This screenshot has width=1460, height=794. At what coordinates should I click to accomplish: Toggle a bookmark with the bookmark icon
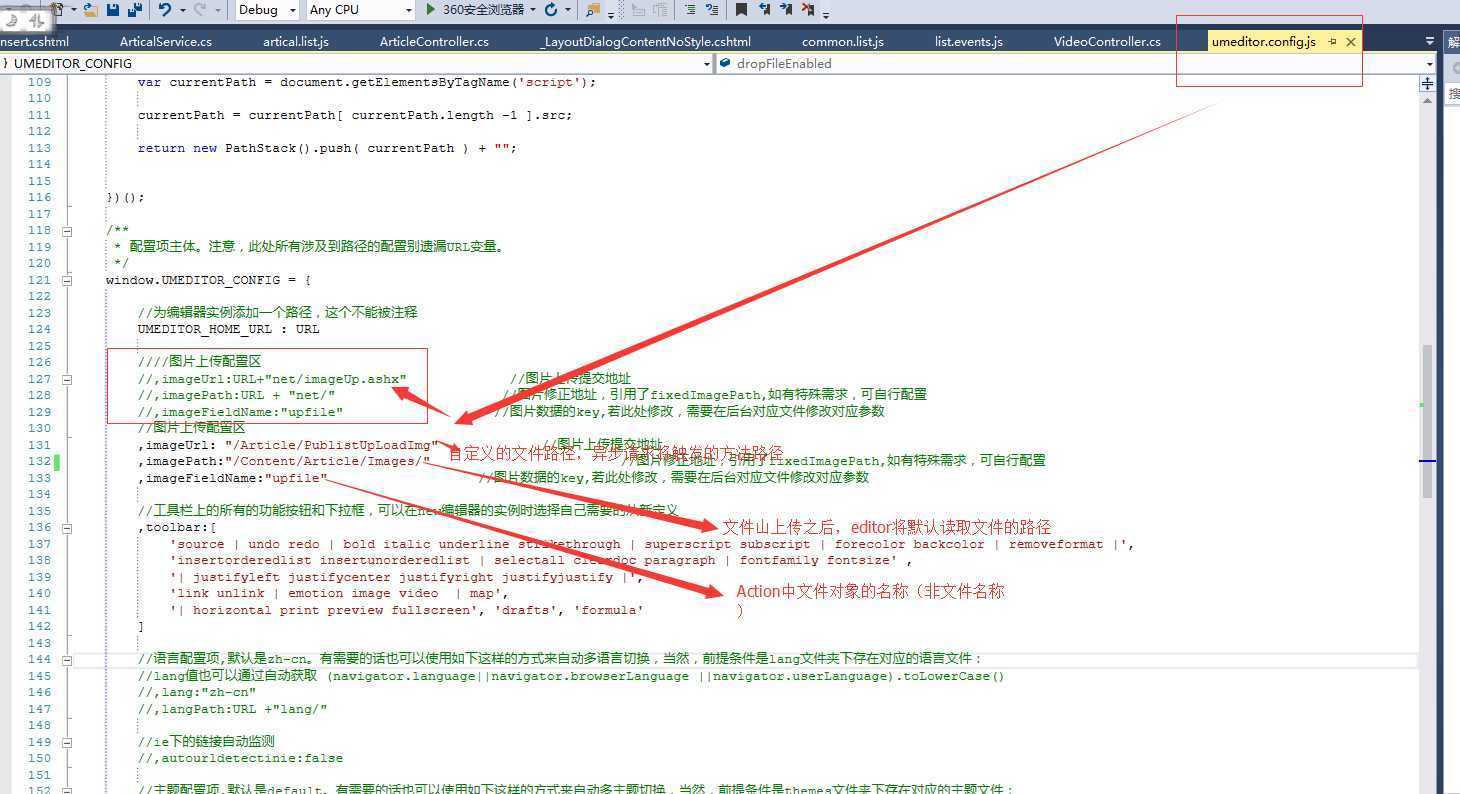click(x=741, y=9)
